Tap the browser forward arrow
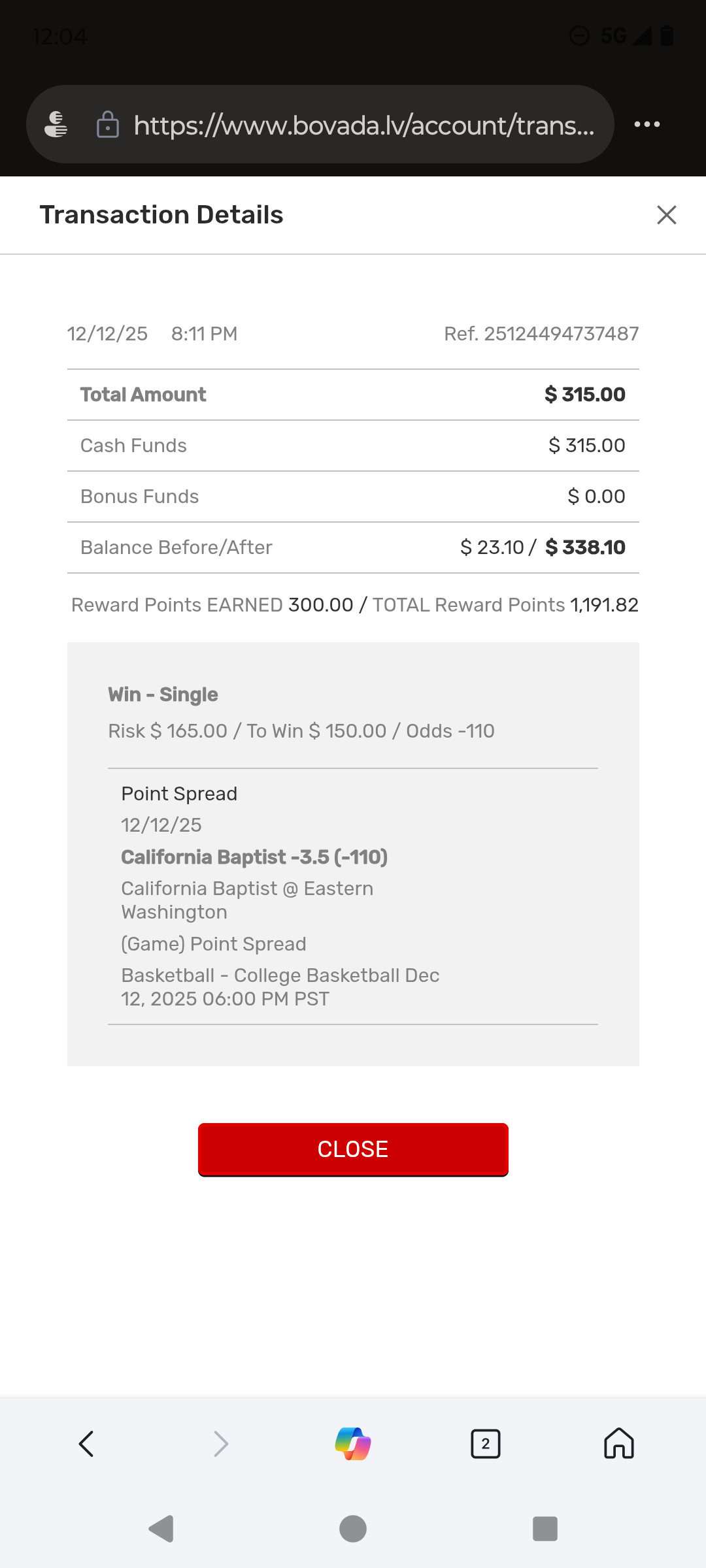This screenshot has width=706, height=1568. (x=221, y=1443)
